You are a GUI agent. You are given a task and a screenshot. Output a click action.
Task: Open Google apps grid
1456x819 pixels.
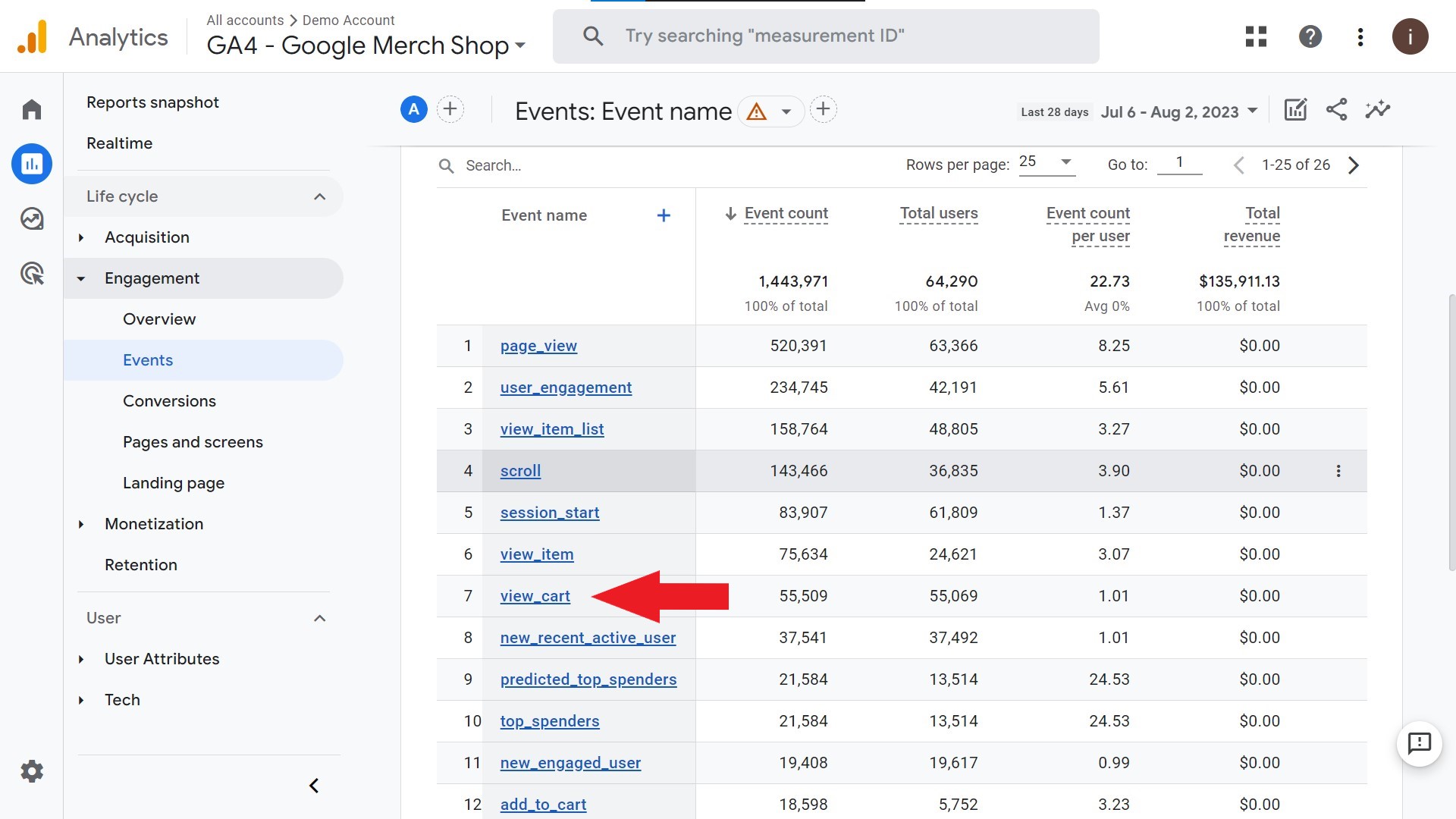coord(1256,36)
